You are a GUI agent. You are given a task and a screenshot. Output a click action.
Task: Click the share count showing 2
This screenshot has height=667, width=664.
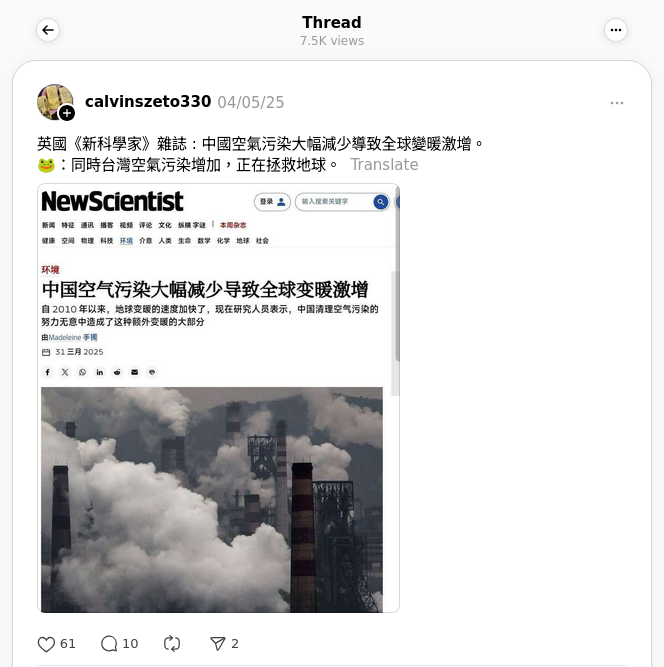(x=235, y=644)
